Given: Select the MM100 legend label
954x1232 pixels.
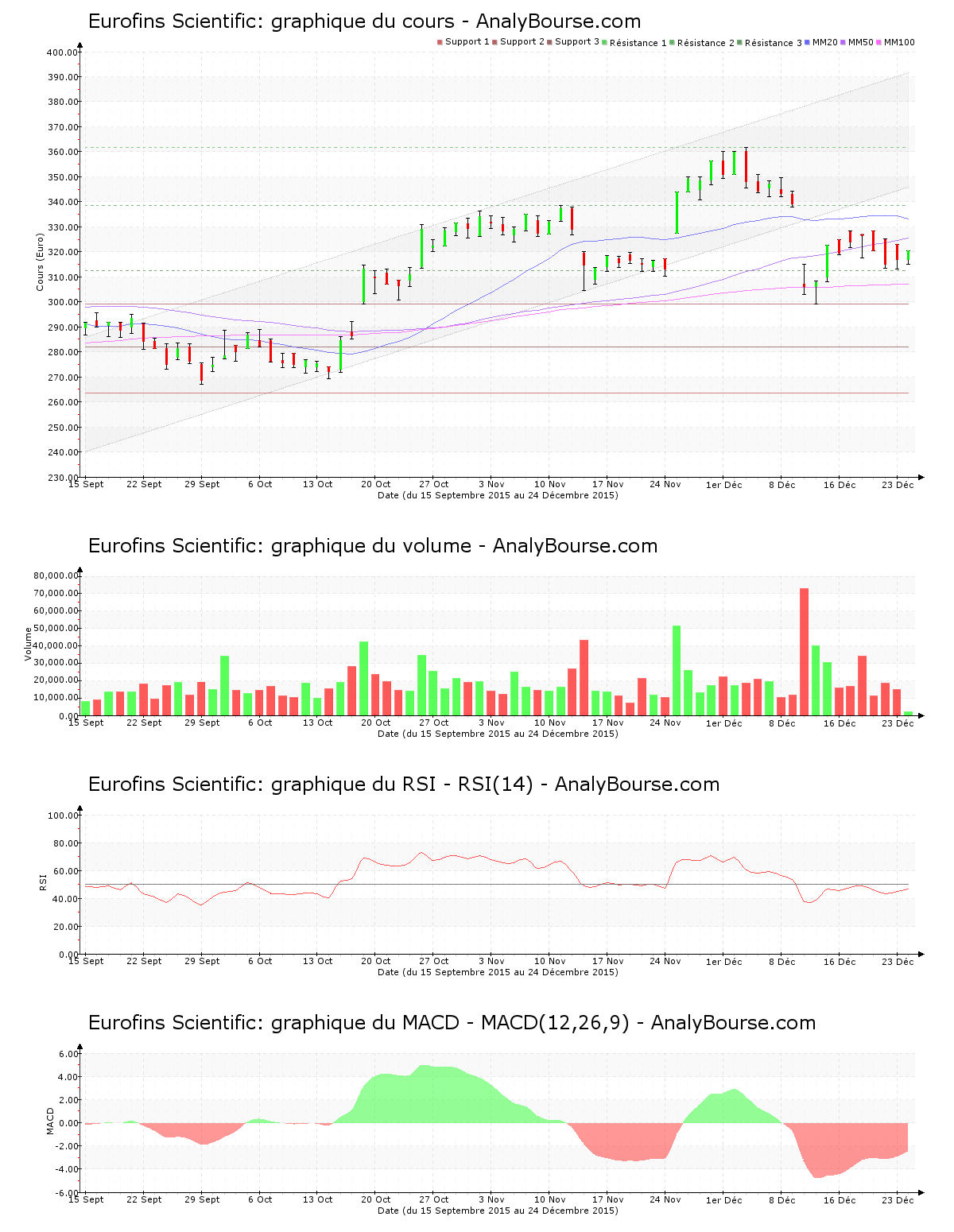Looking at the screenshot, I should [x=900, y=42].
